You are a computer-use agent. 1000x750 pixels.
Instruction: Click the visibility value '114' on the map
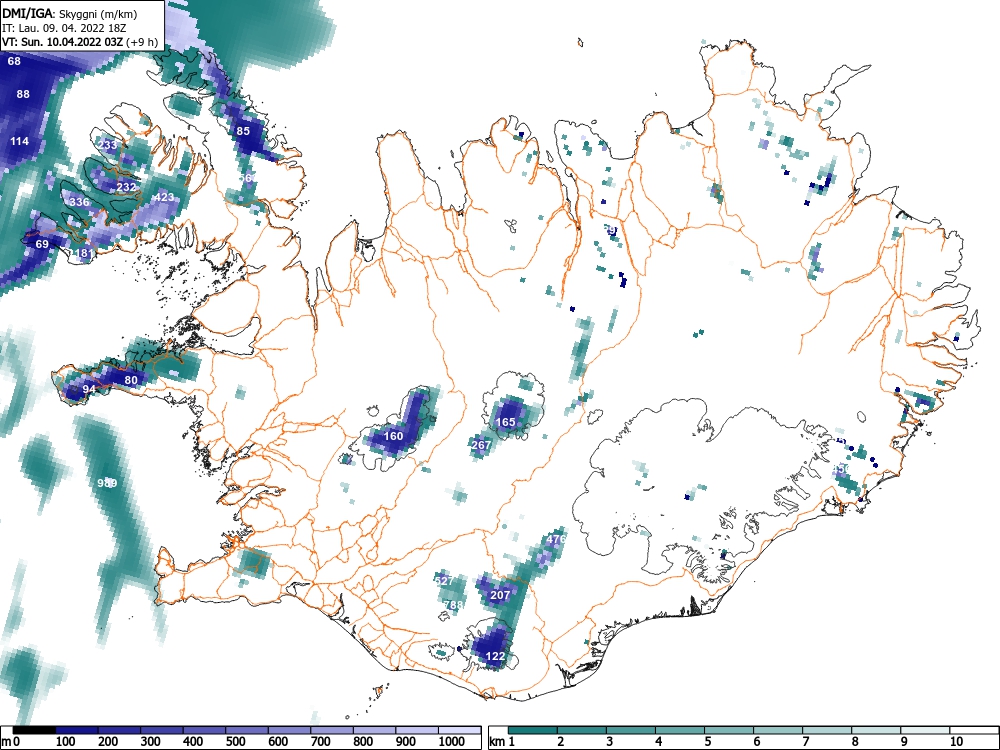(x=19, y=141)
